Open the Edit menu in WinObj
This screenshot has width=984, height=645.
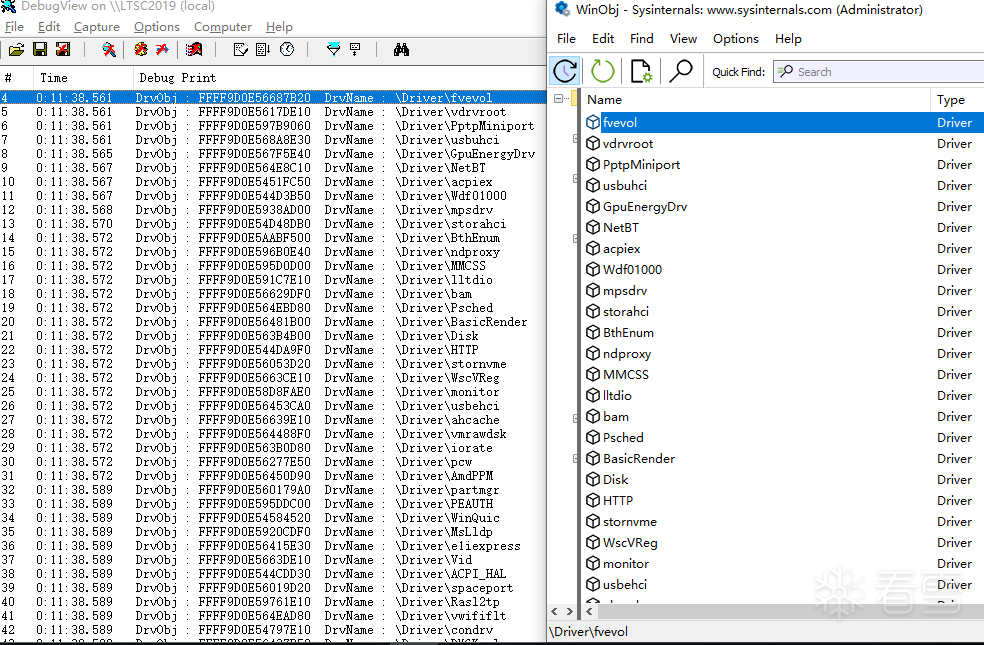click(603, 39)
